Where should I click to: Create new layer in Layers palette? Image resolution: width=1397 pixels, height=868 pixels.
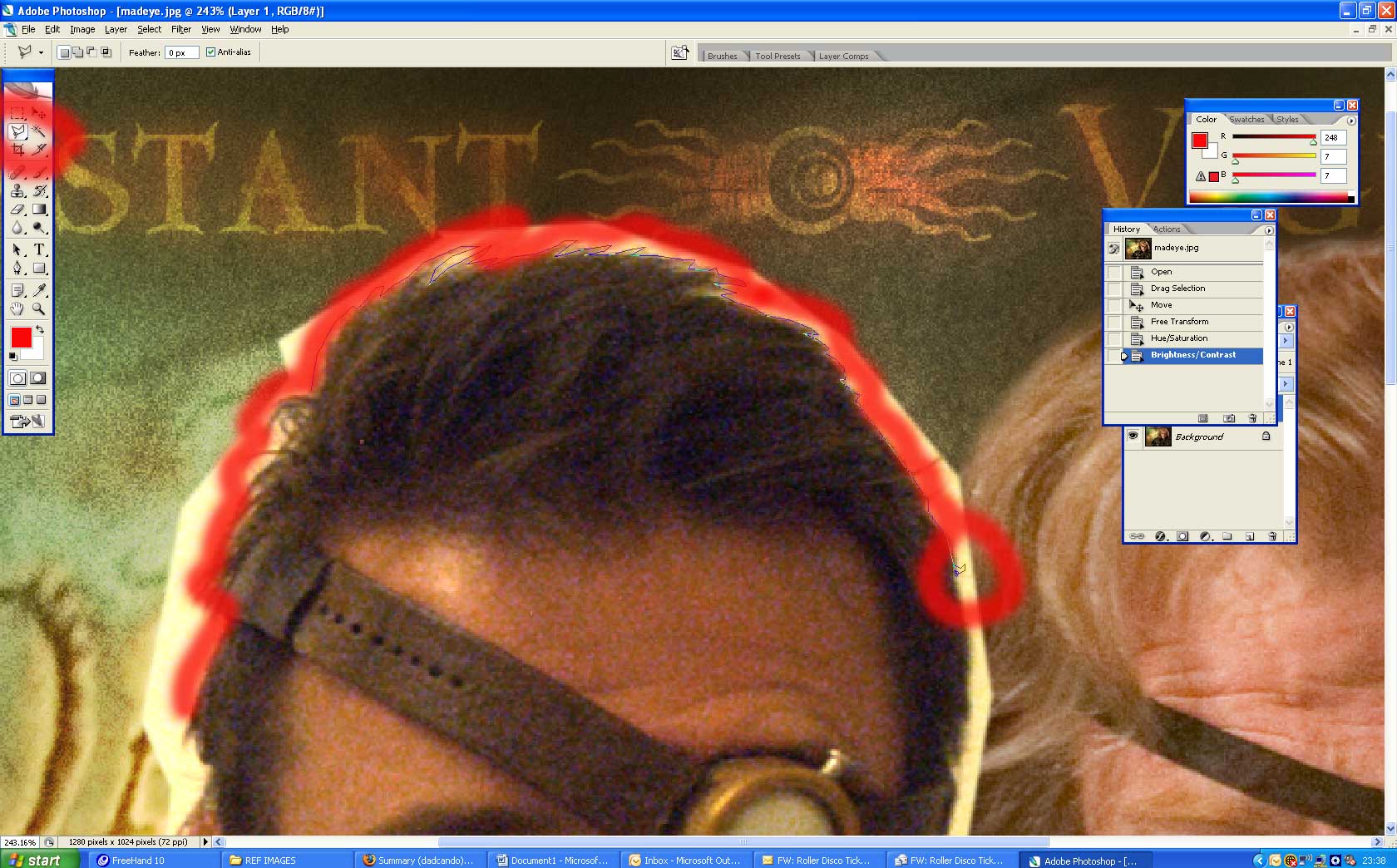pos(1250,536)
